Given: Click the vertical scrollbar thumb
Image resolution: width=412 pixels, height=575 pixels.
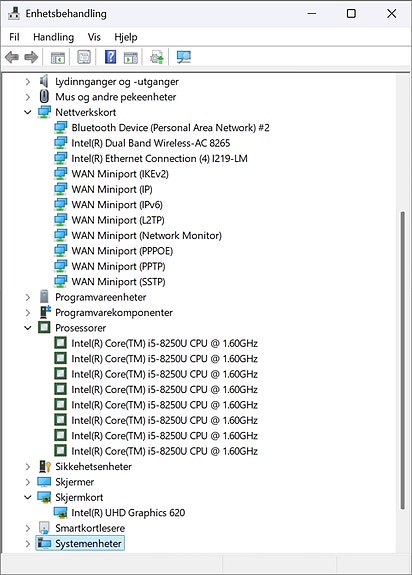Looking at the screenshot, I should [x=402, y=360].
